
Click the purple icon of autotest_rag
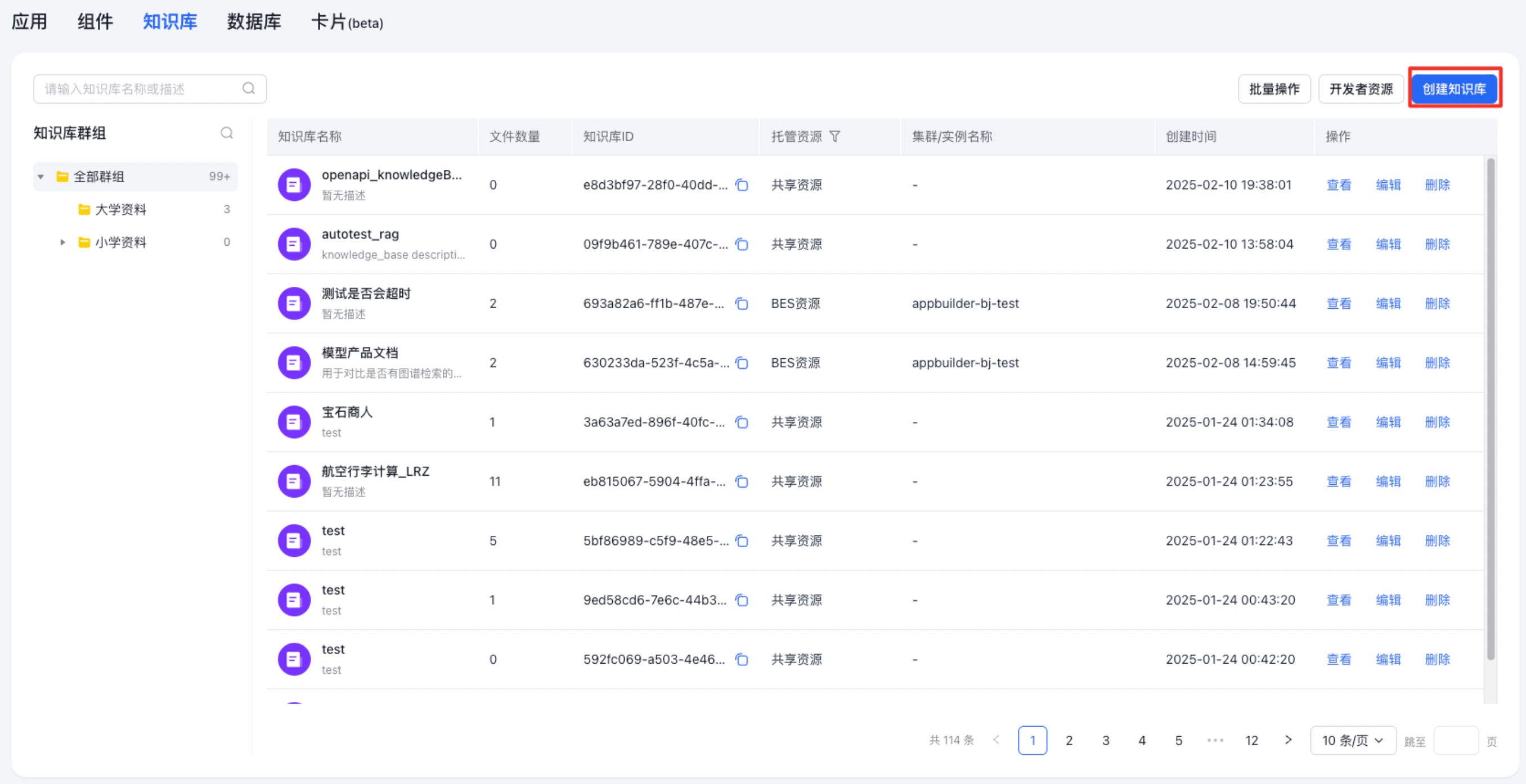click(x=294, y=244)
